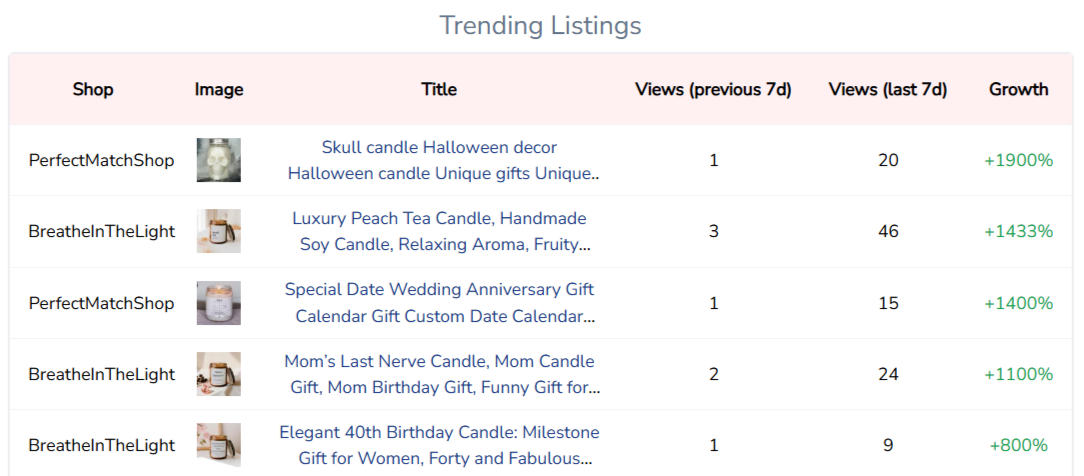Screen dimensions: 1084x476
Task: Click the 40th Birthday Candle thumbnail
Action: click(219, 445)
